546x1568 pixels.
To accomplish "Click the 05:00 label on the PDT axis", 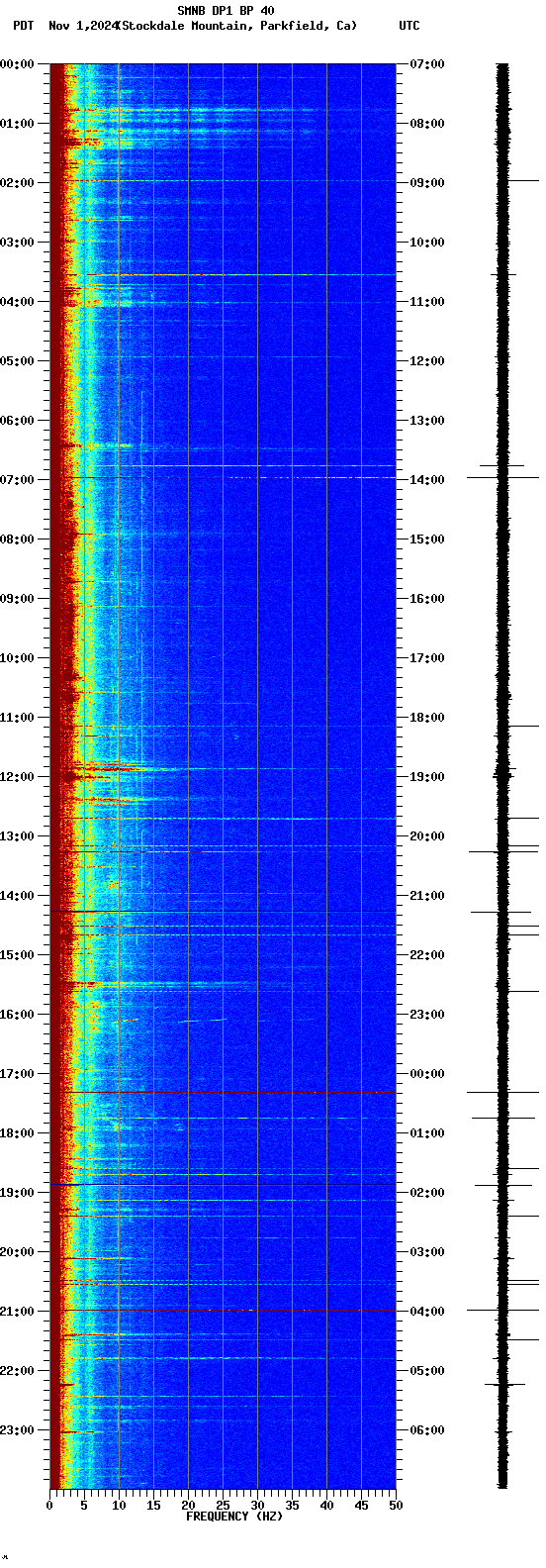I will [x=17, y=361].
